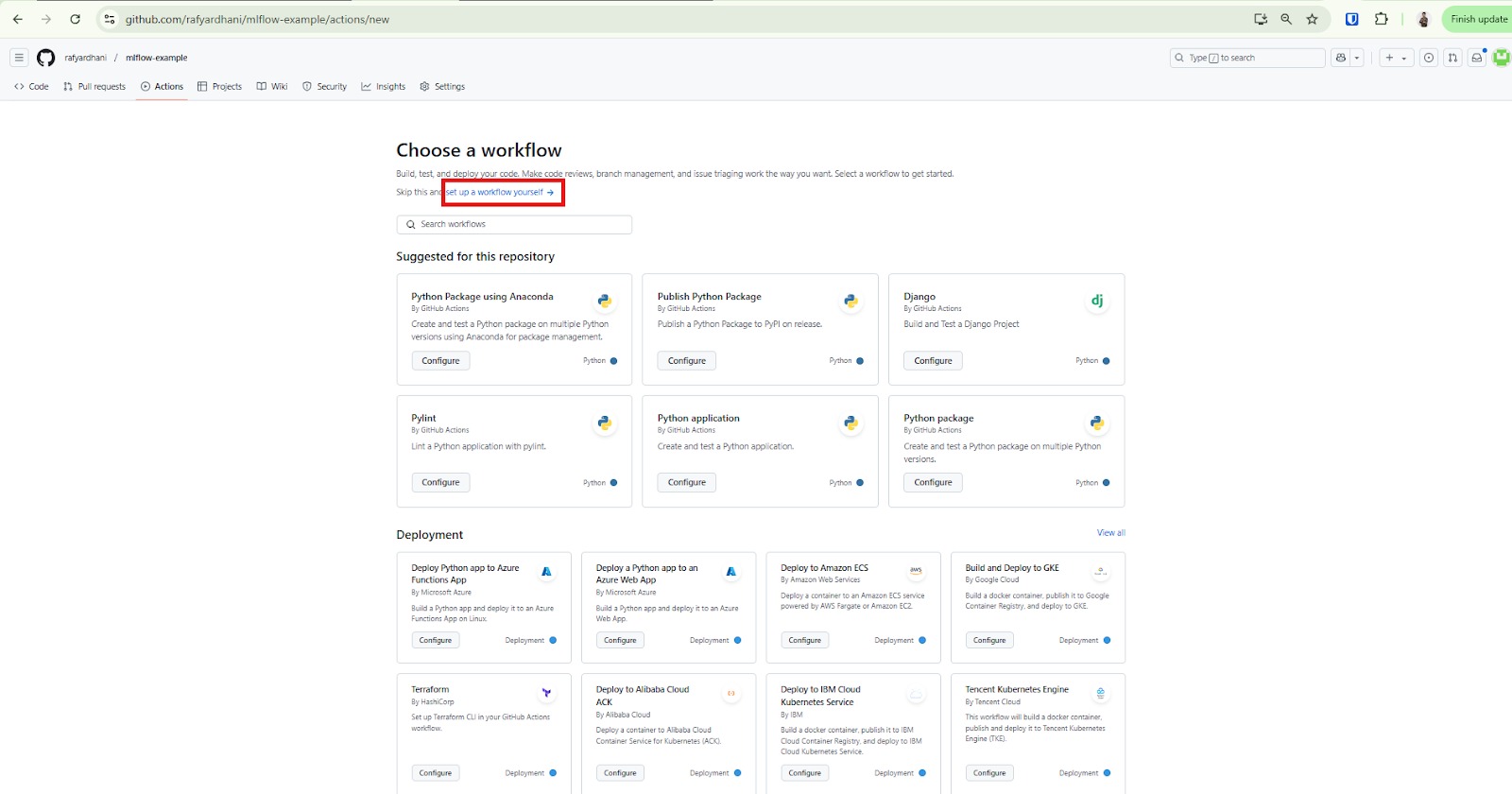Click the Search workflows input field
This screenshot has height=794, width=1512.
click(x=514, y=224)
